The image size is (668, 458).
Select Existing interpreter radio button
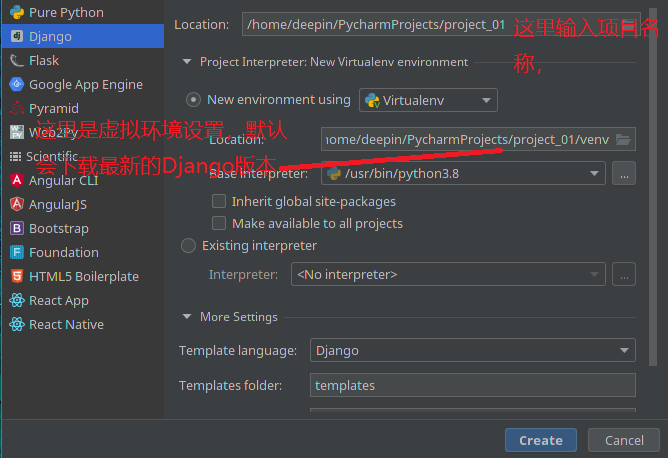188,245
